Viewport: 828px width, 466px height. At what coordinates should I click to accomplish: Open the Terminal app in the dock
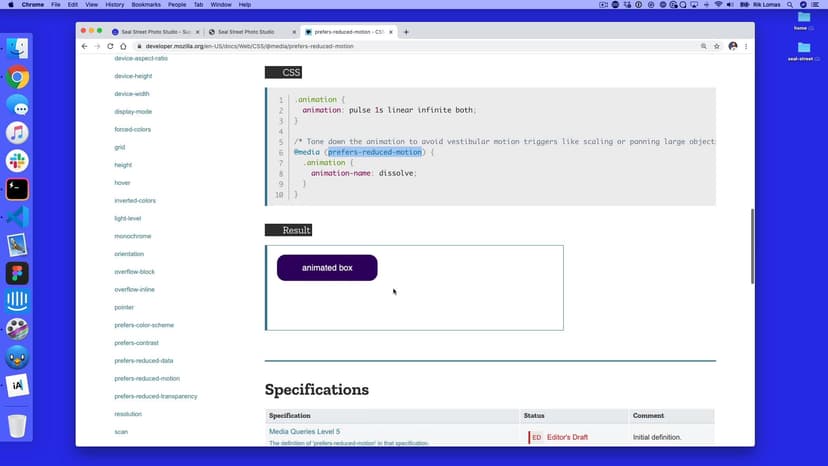[17, 189]
